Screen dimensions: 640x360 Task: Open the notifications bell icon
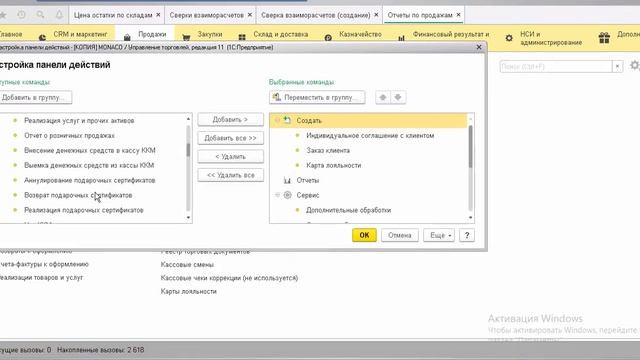click(59, 15)
